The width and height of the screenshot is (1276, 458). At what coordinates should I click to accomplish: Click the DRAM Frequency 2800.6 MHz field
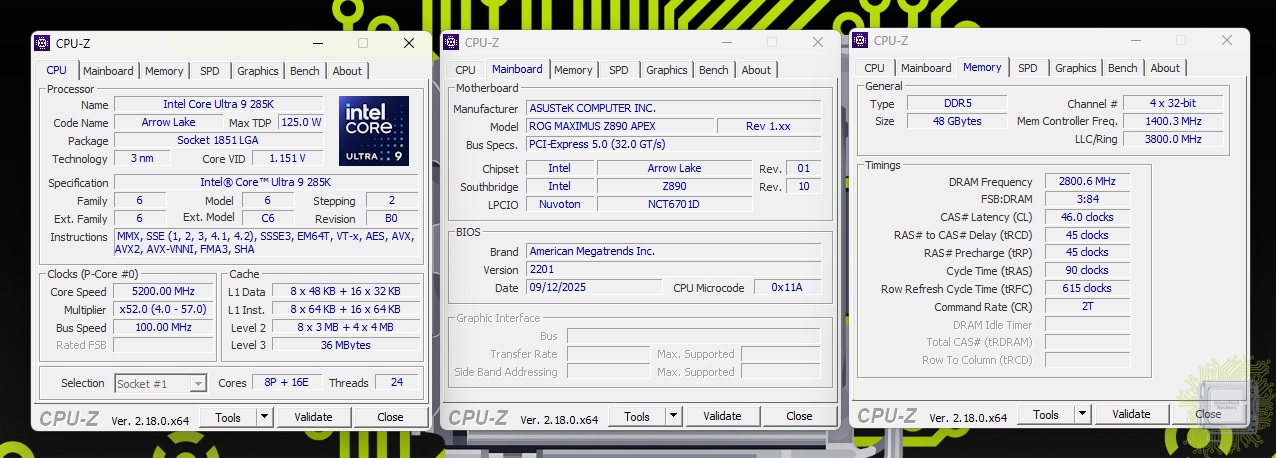click(x=1087, y=182)
